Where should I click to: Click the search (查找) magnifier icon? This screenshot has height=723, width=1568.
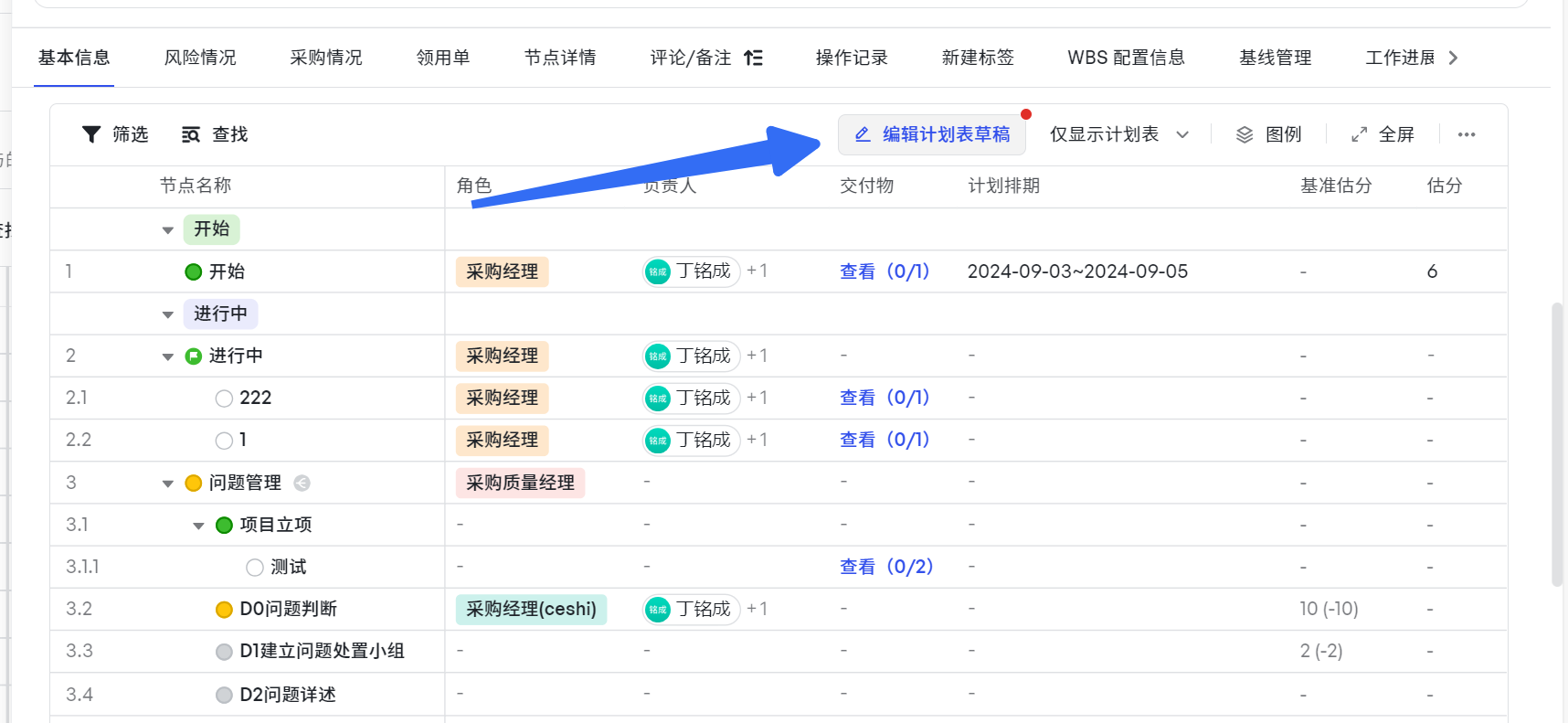pos(191,135)
